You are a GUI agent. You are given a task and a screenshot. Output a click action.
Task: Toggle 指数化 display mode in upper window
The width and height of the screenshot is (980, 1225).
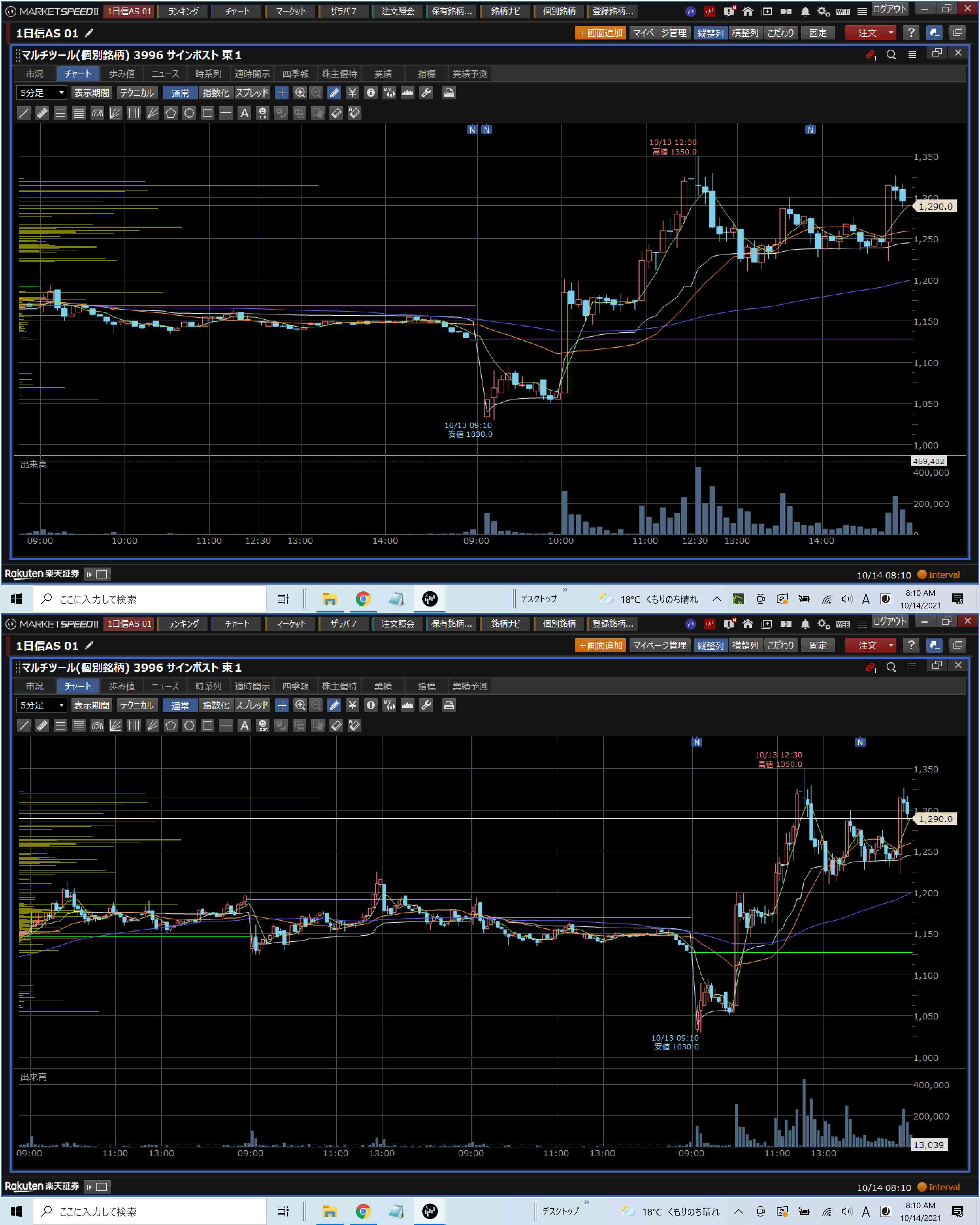point(215,93)
